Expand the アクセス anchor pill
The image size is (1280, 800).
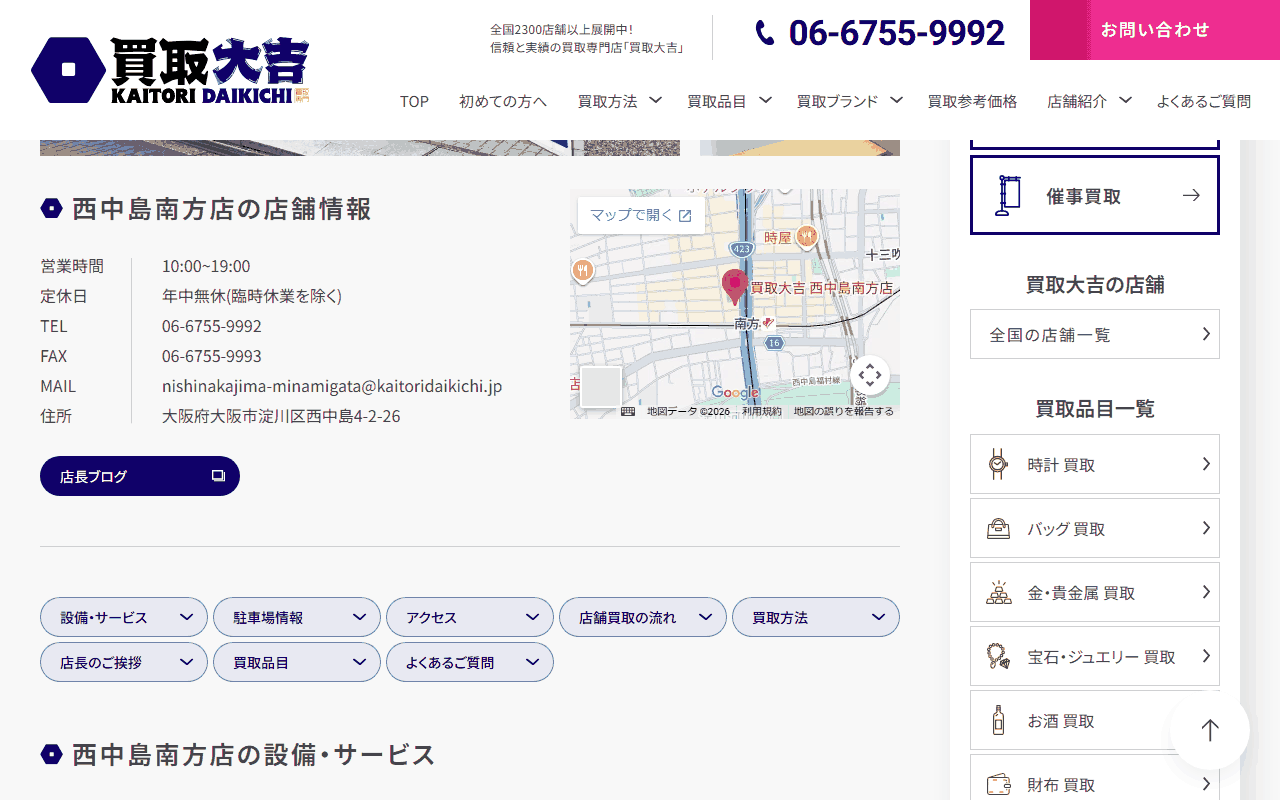[470, 617]
